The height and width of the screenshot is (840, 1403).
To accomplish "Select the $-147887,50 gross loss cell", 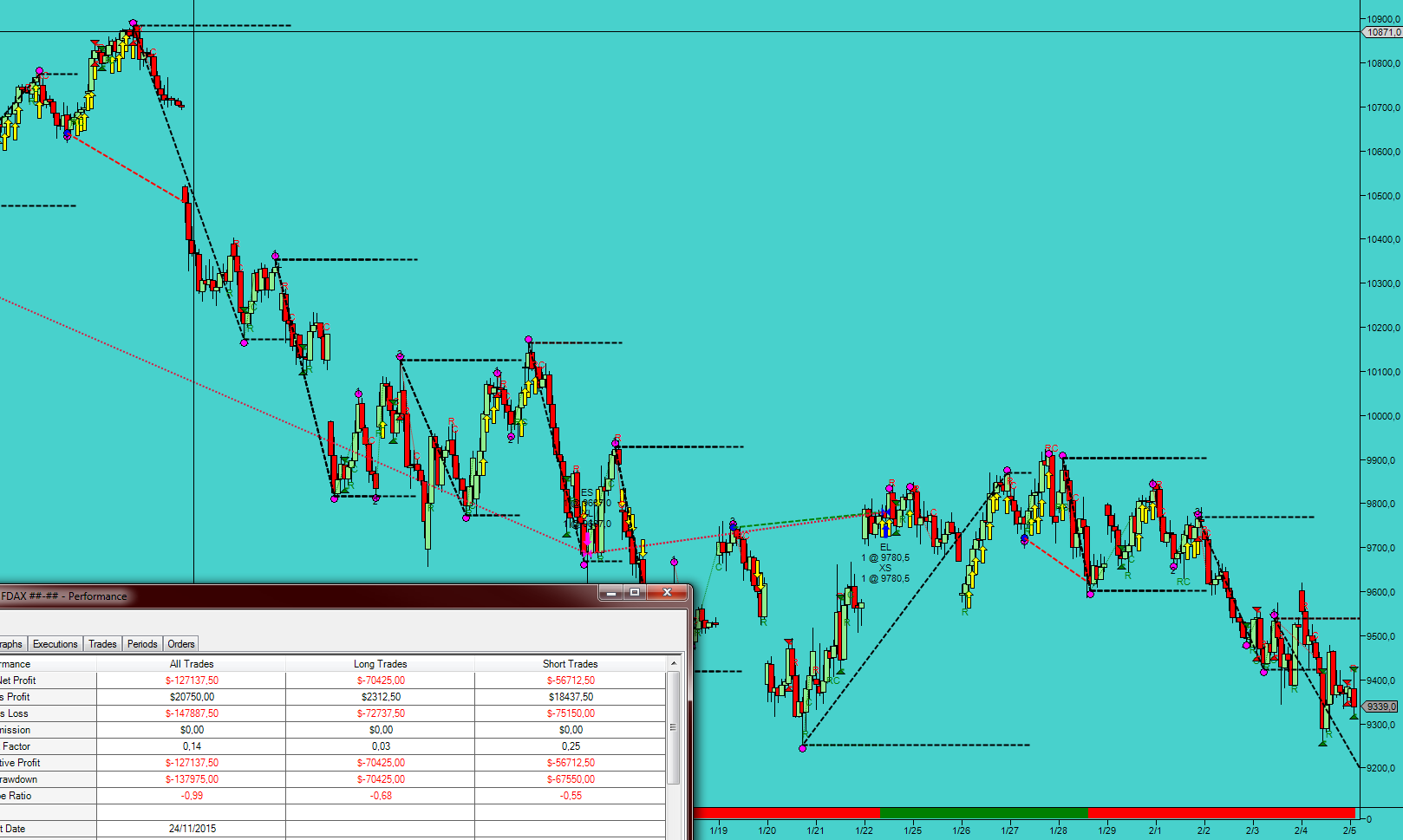I will click(192, 713).
